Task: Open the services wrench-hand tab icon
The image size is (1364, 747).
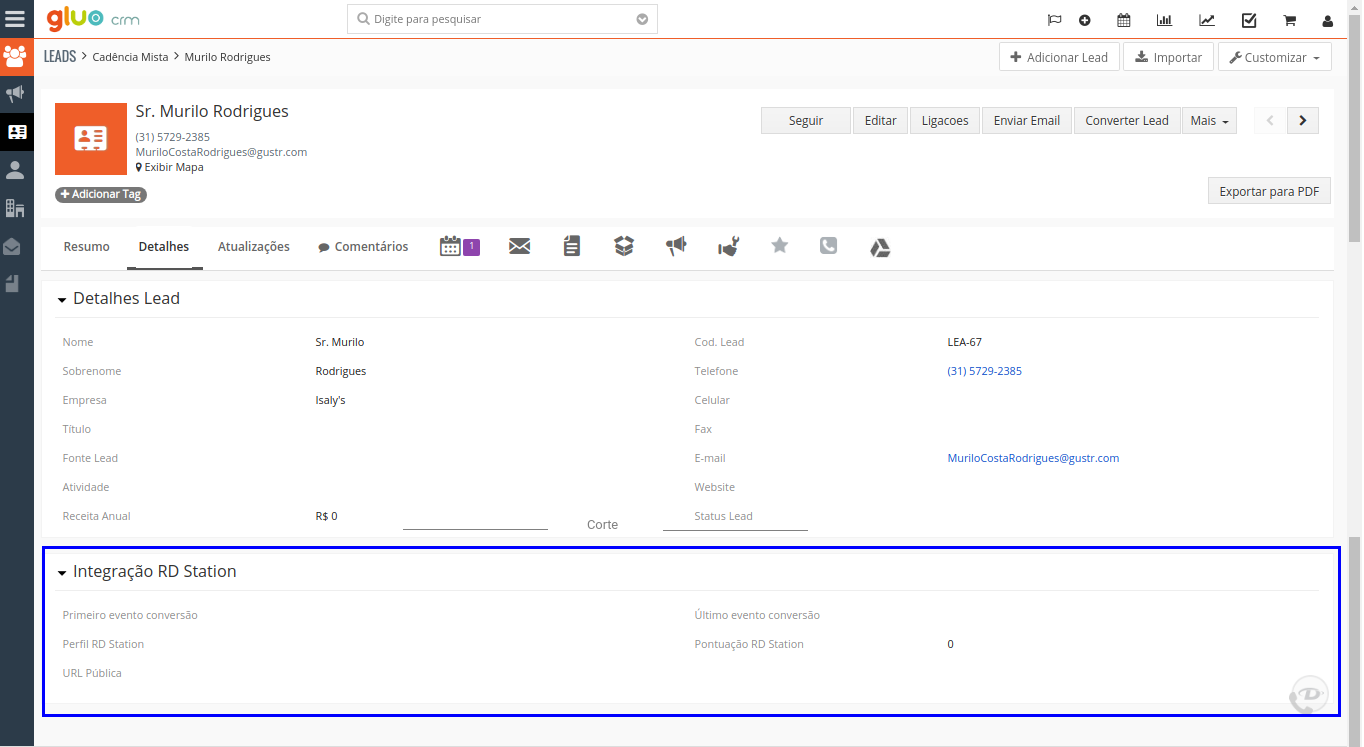Action: (728, 246)
